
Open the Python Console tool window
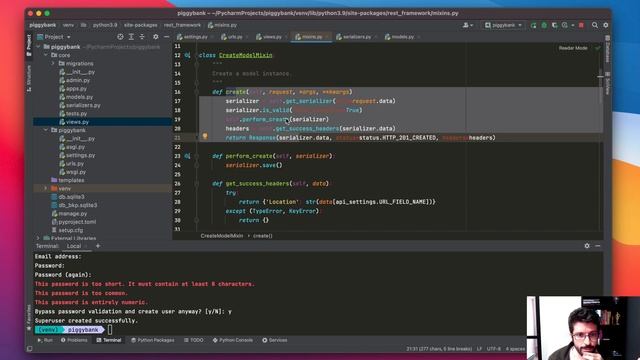233,340
